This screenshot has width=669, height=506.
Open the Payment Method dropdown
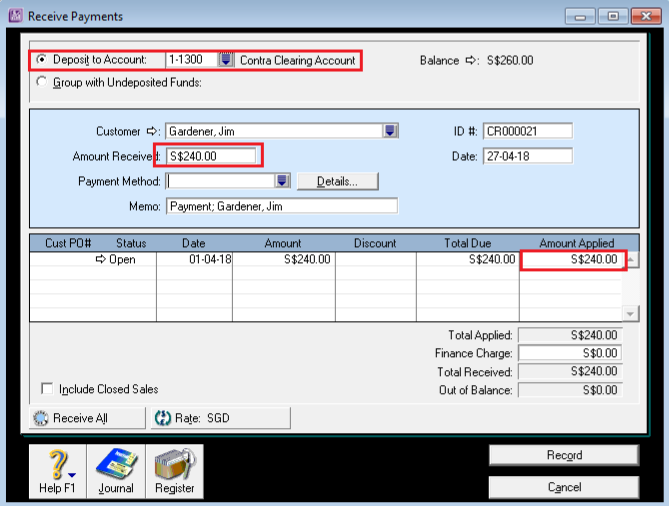[x=282, y=181]
